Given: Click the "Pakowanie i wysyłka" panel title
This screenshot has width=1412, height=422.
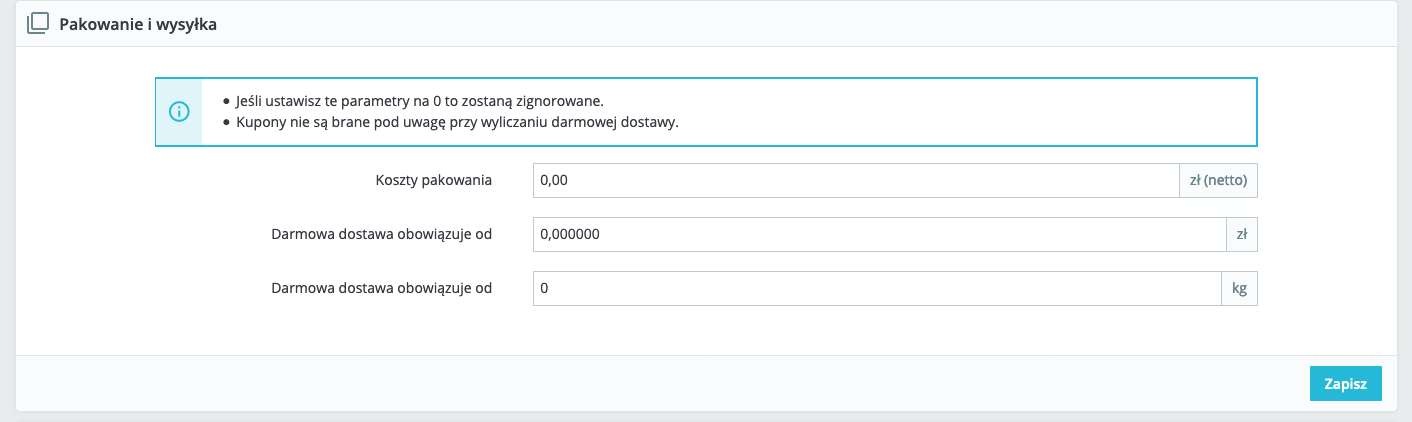Looking at the screenshot, I should click(138, 25).
